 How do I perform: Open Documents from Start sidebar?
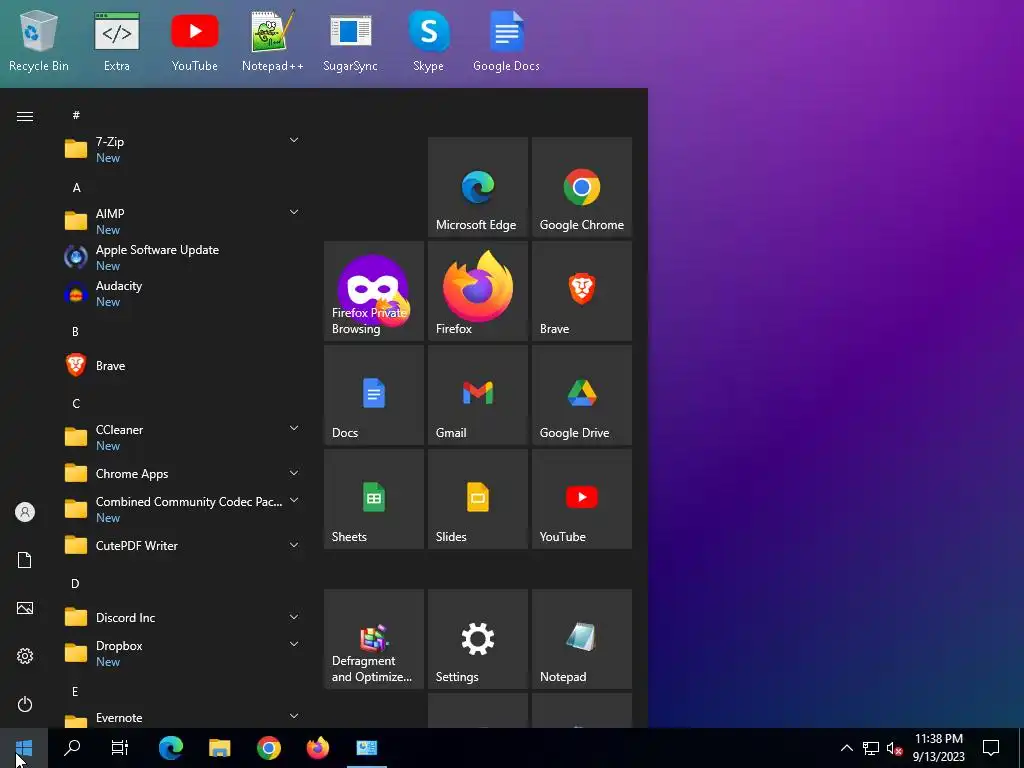point(25,560)
